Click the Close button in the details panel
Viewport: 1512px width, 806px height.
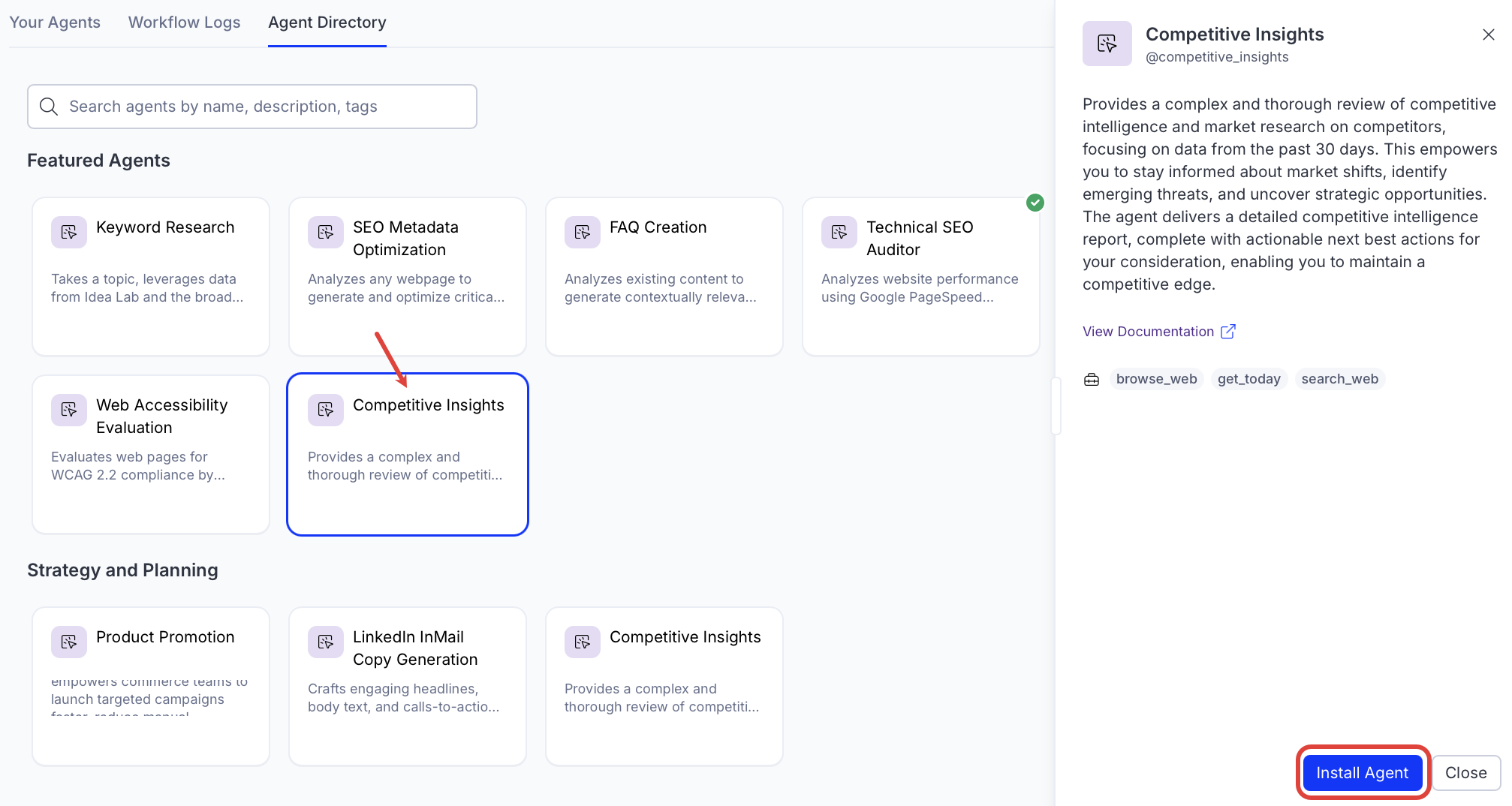tap(1465, 773)
